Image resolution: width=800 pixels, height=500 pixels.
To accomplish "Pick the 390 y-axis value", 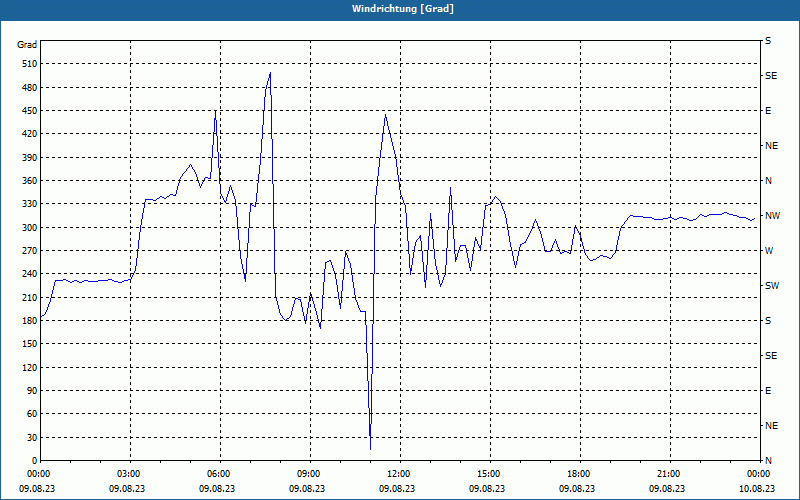I will pos(30,158).
